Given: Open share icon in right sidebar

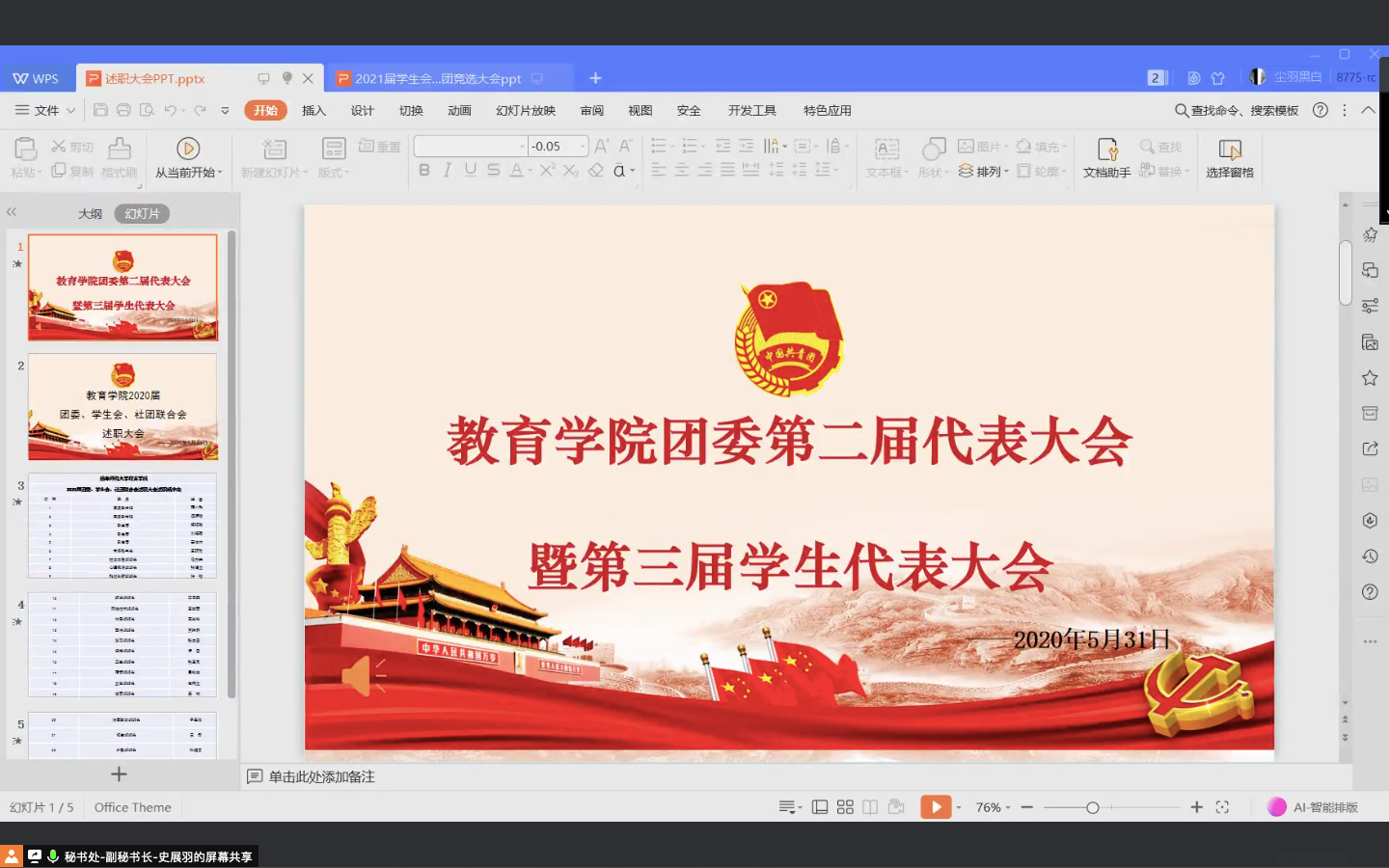Looking at the screenshot, I should click(x=1370, y=448).
